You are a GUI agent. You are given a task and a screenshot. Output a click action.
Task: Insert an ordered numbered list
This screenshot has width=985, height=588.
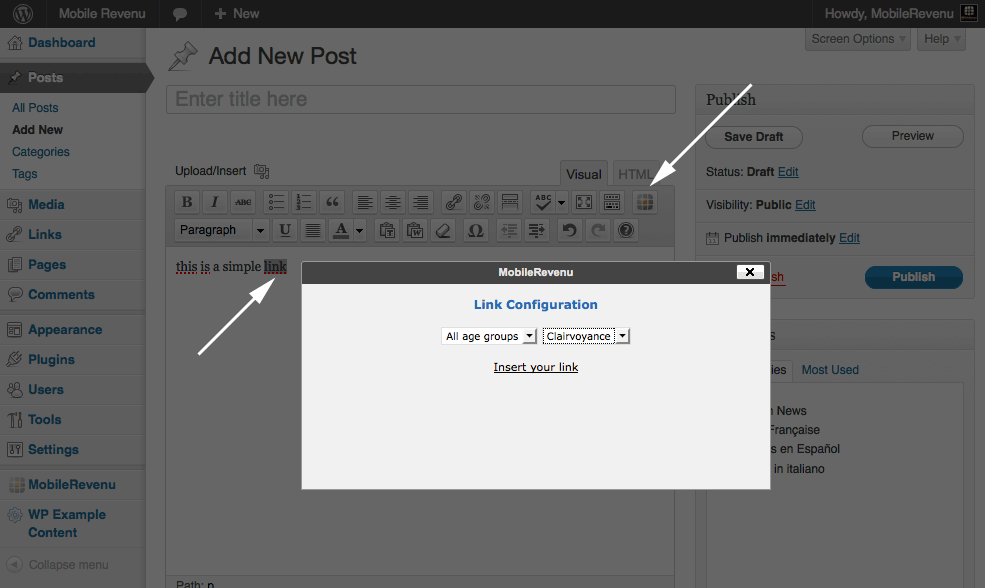click(304, 202)
